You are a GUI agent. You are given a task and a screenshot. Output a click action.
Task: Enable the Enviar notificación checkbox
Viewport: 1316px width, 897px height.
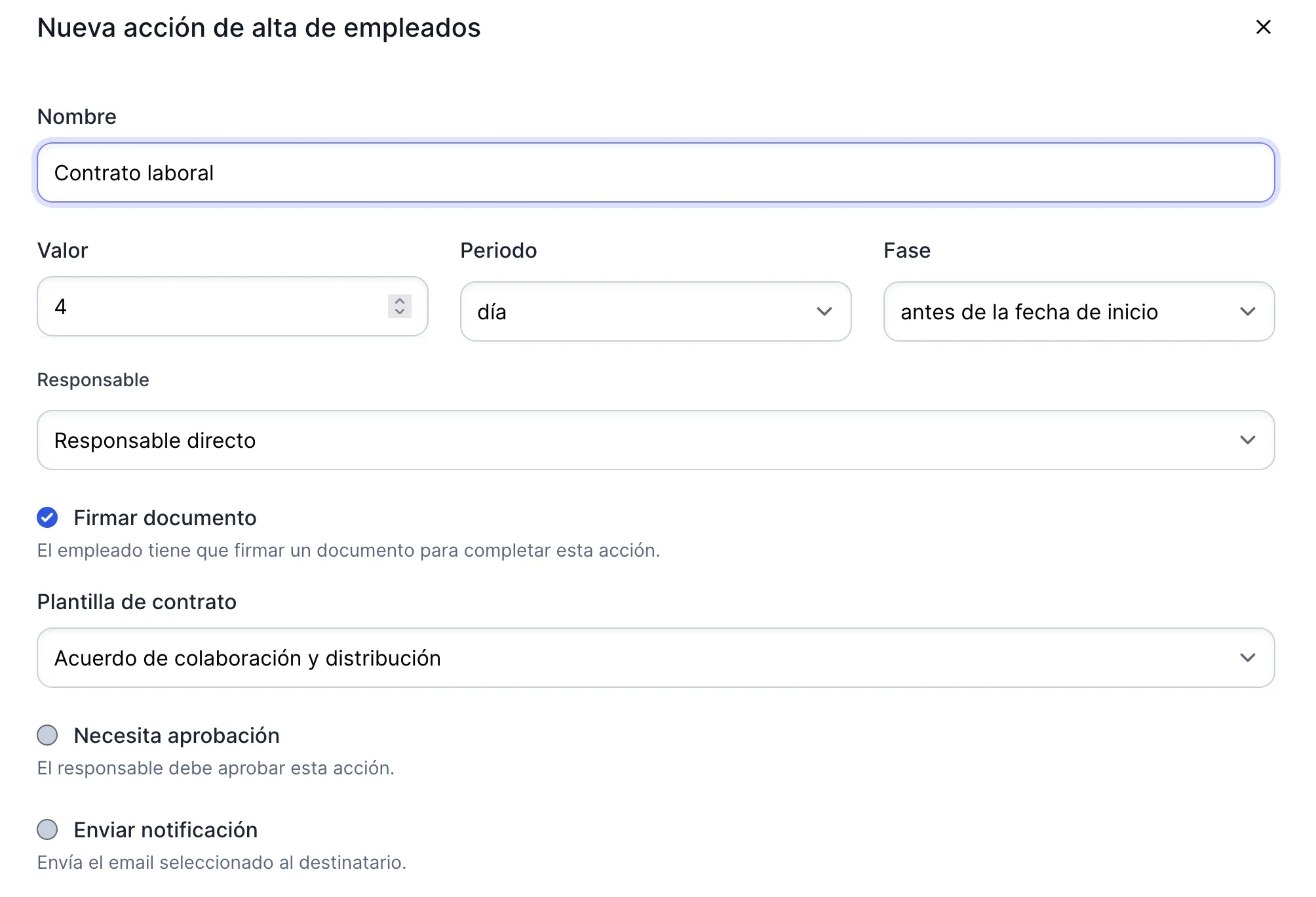[47, 830]
